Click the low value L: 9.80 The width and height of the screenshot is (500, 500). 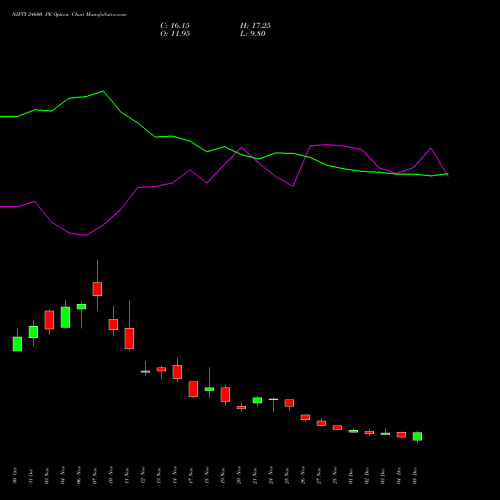(x=253, y=34)
